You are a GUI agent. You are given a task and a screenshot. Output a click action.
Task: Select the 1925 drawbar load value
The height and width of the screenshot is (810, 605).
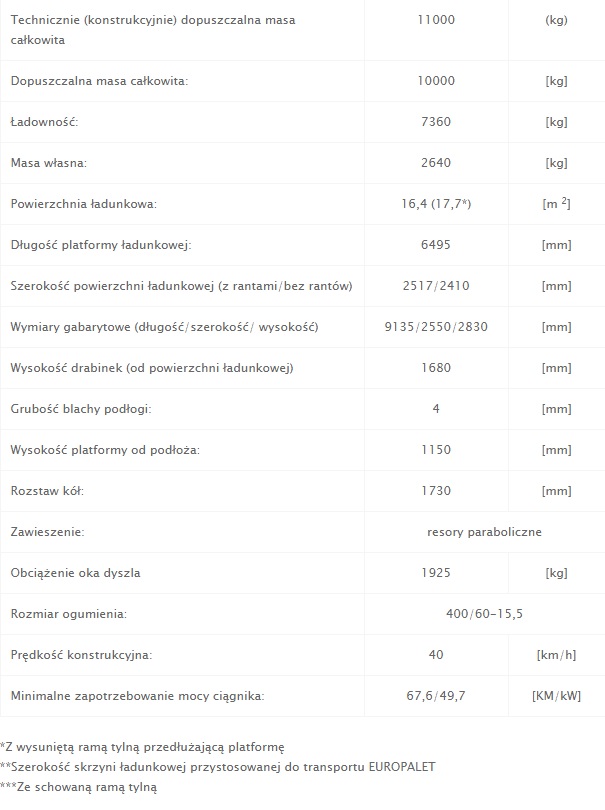436,572
